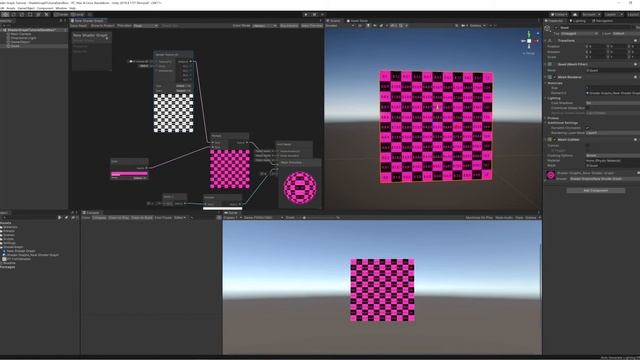640x360 pixels.
Task: Open the Layers dropdown
Action: tap(613, 15)
